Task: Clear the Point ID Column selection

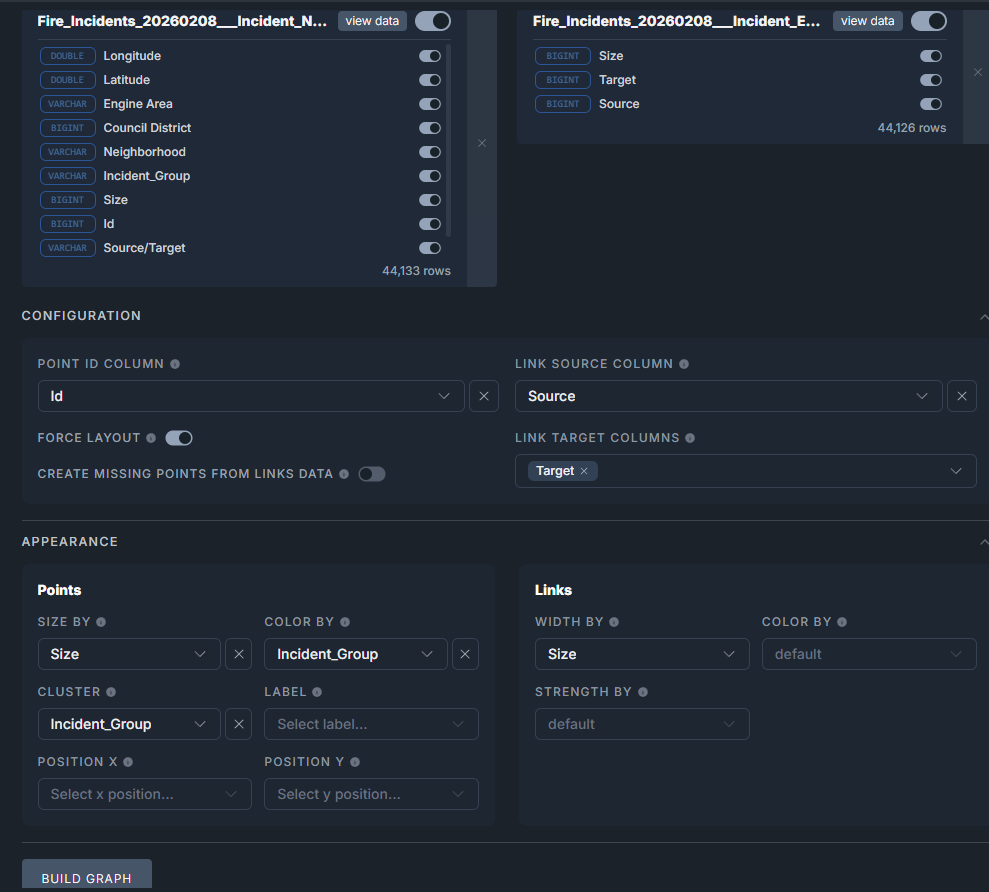Action: point(483,396)
